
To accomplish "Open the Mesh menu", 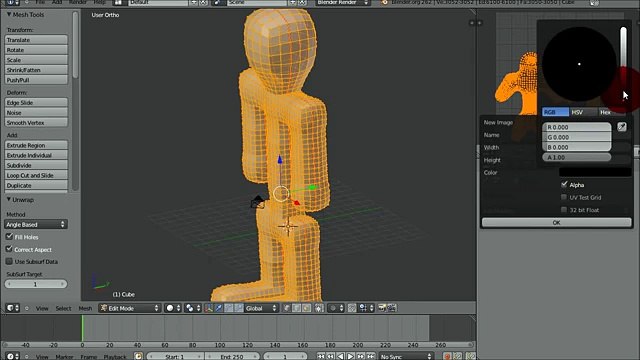I will point(85,309).
